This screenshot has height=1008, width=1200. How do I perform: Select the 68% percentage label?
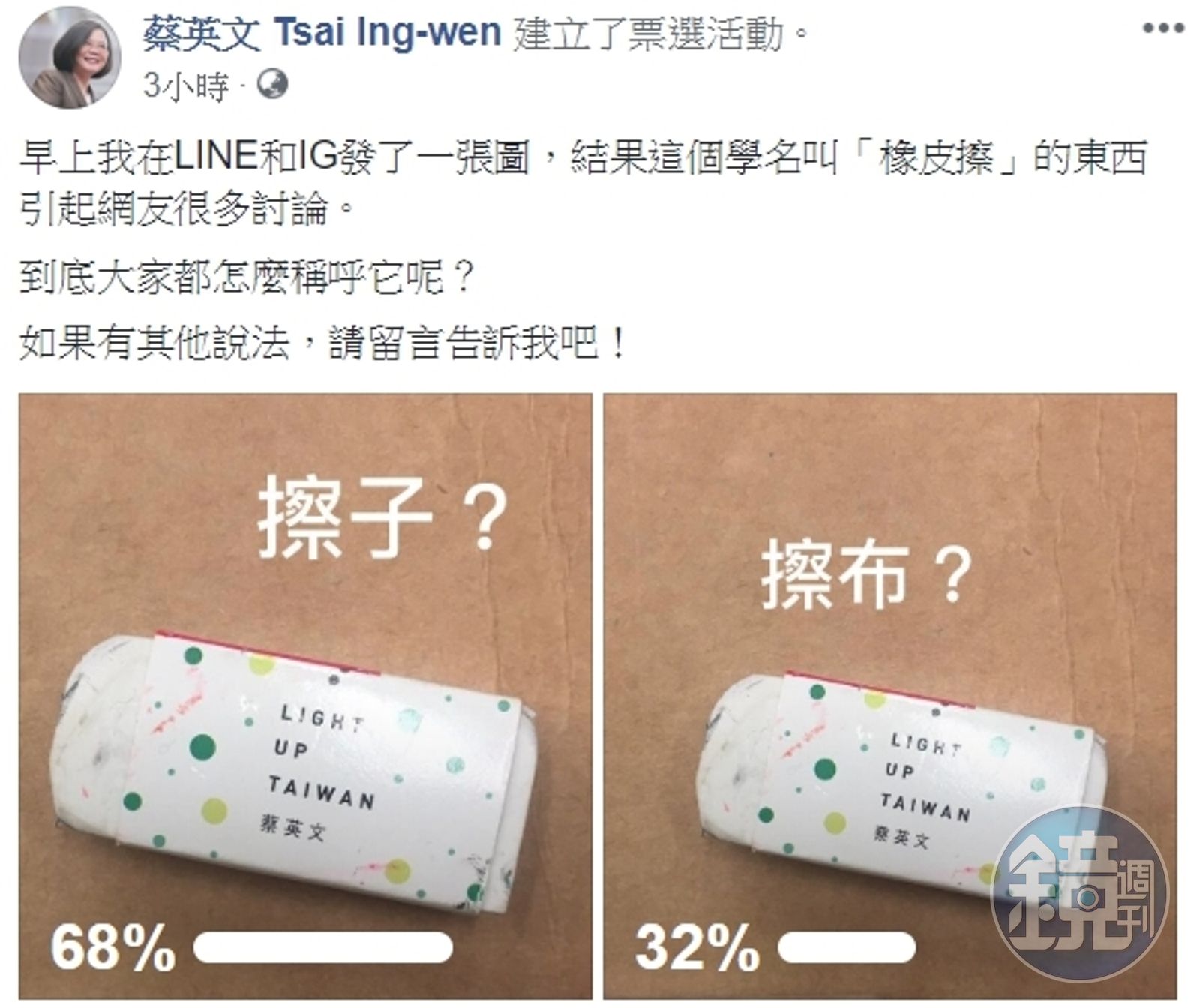(x=112, y=947)
